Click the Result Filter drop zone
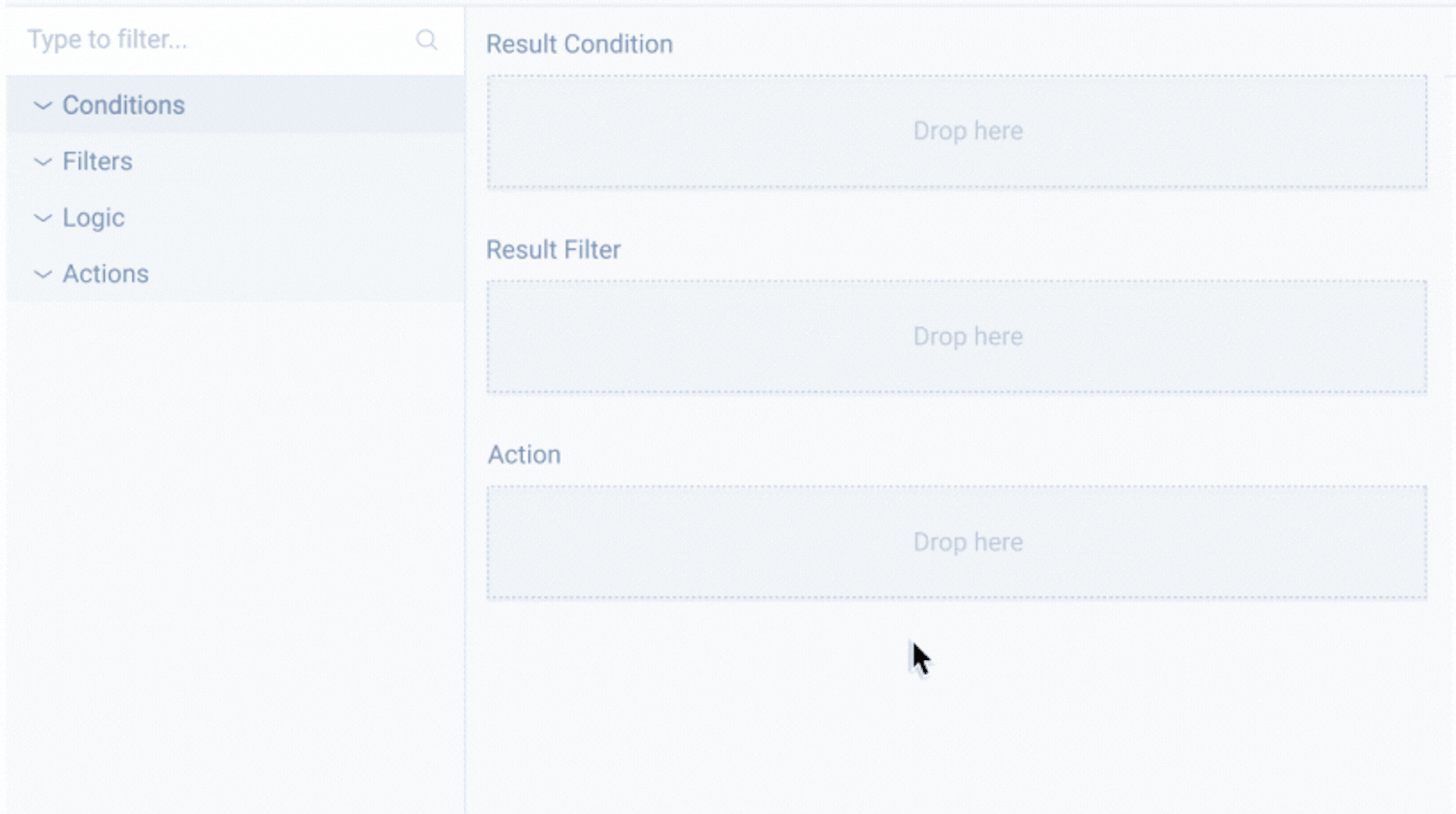 pyautogui.click(x=955, y=336)
